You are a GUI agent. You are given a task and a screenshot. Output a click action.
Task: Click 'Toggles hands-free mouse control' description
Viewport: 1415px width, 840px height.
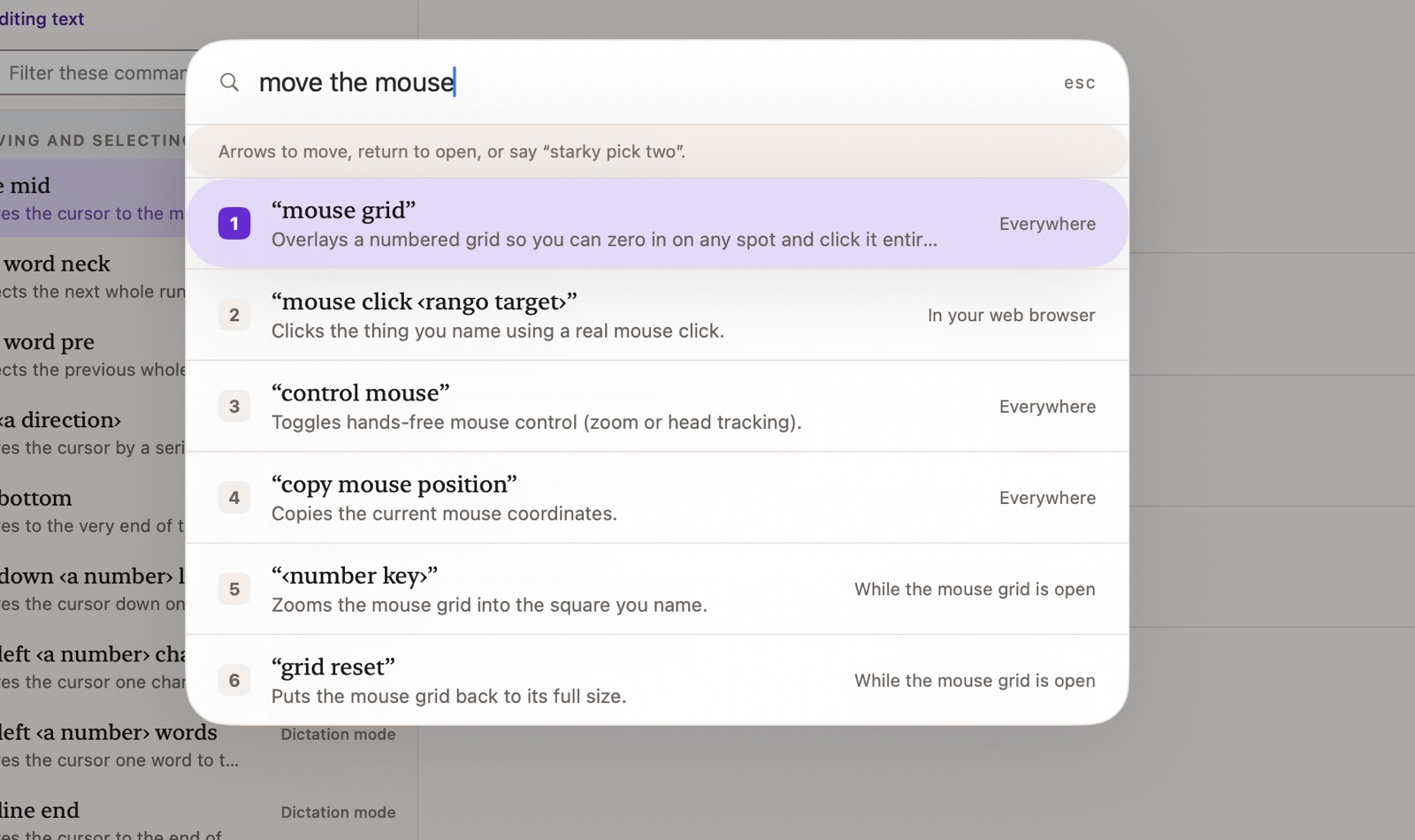536,422
